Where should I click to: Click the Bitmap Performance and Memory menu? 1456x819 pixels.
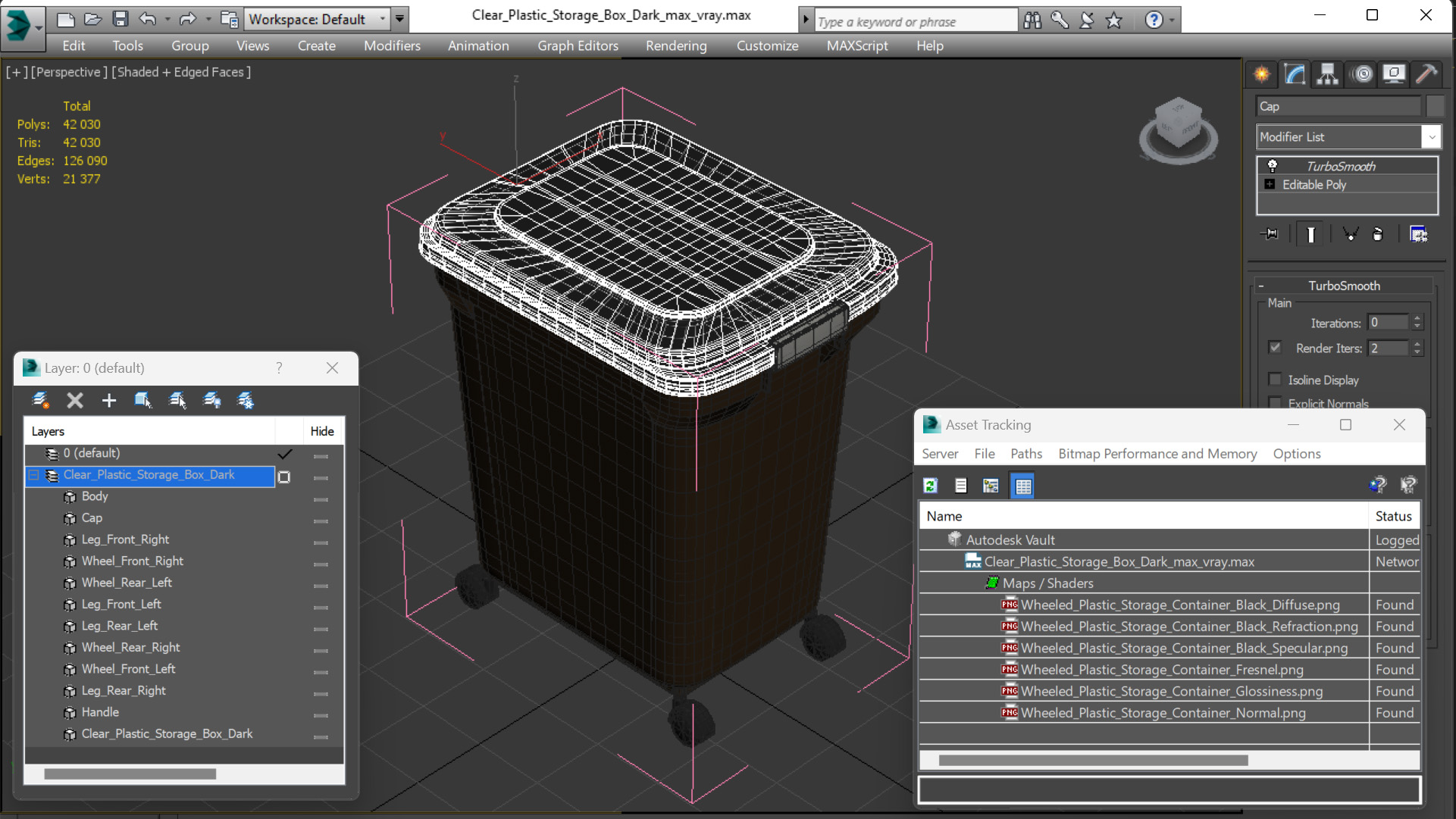tap(1157, 453)
